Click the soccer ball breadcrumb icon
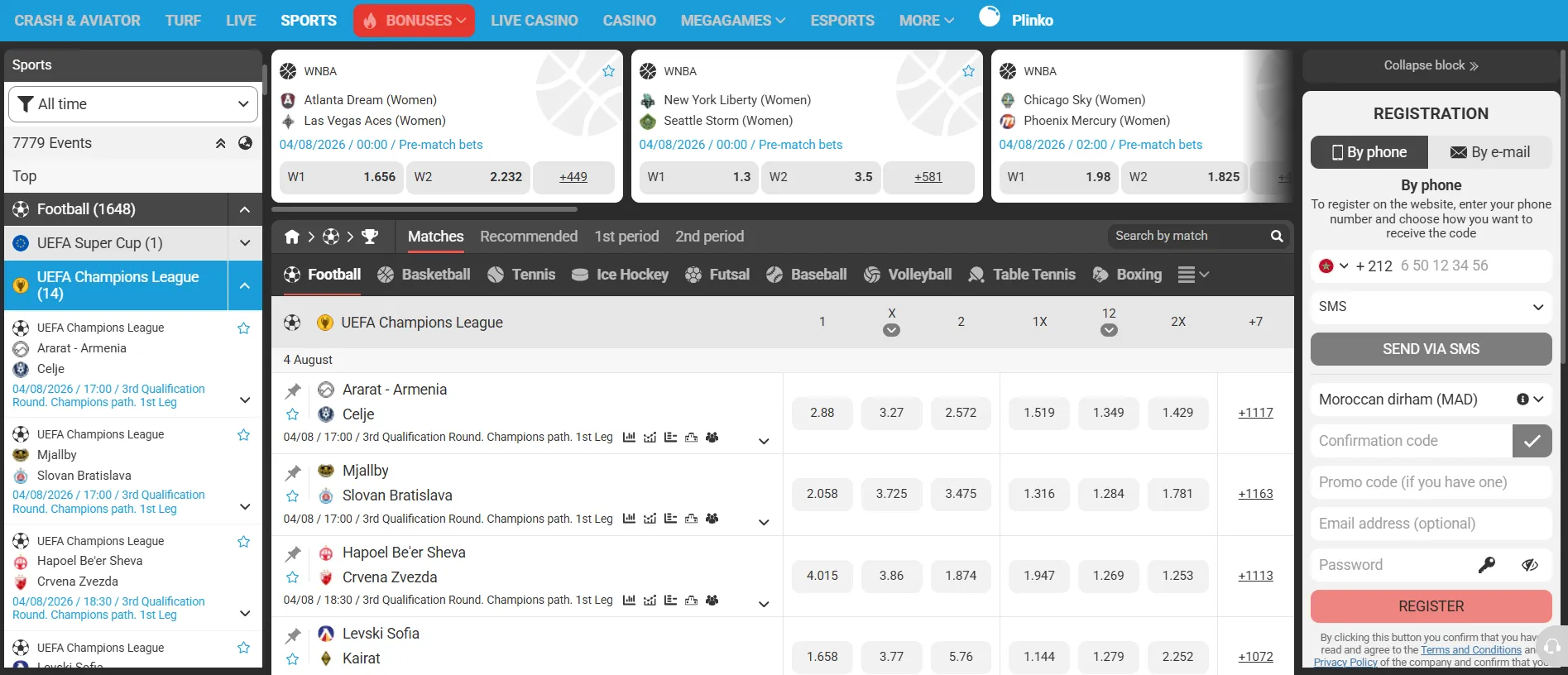This screenshot has height=675, width=1568. pos(331,237)
